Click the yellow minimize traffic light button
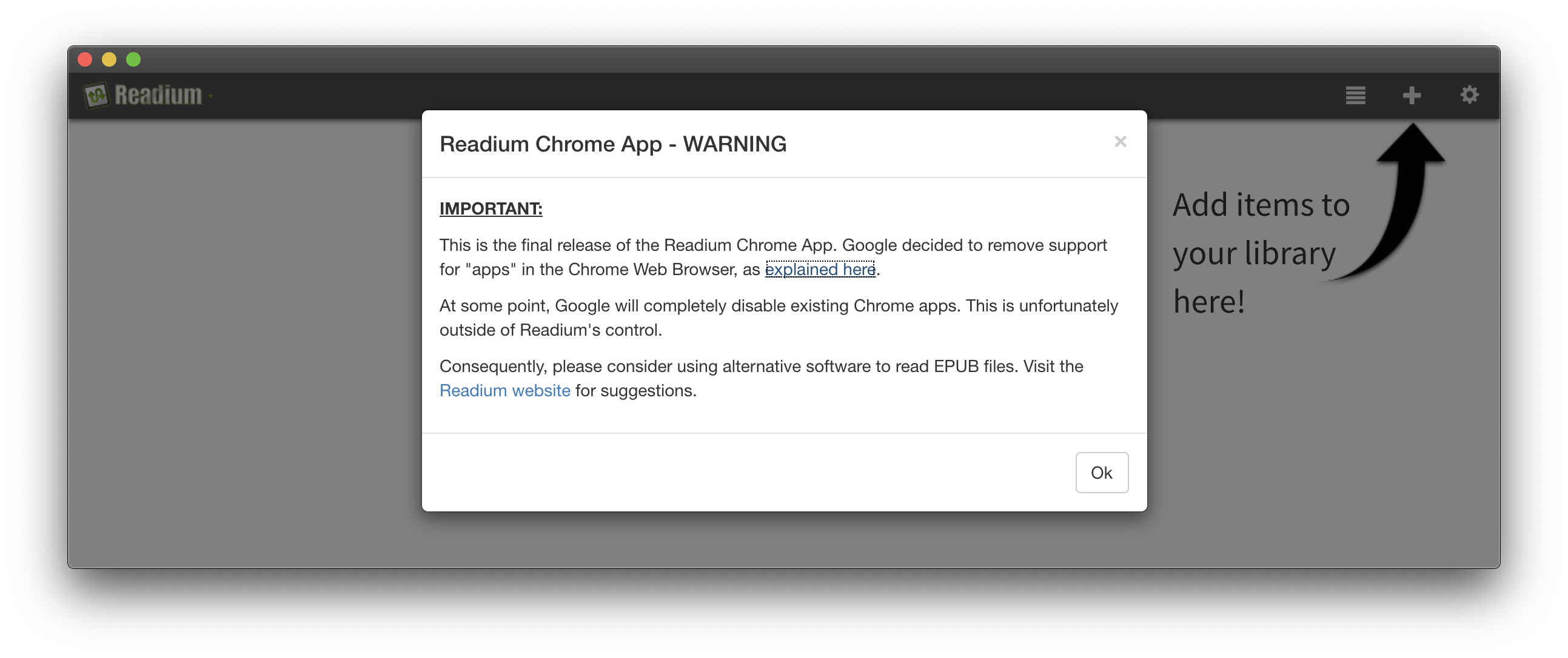This screenshot has height=658, width=1568. (x=110, y=59)
